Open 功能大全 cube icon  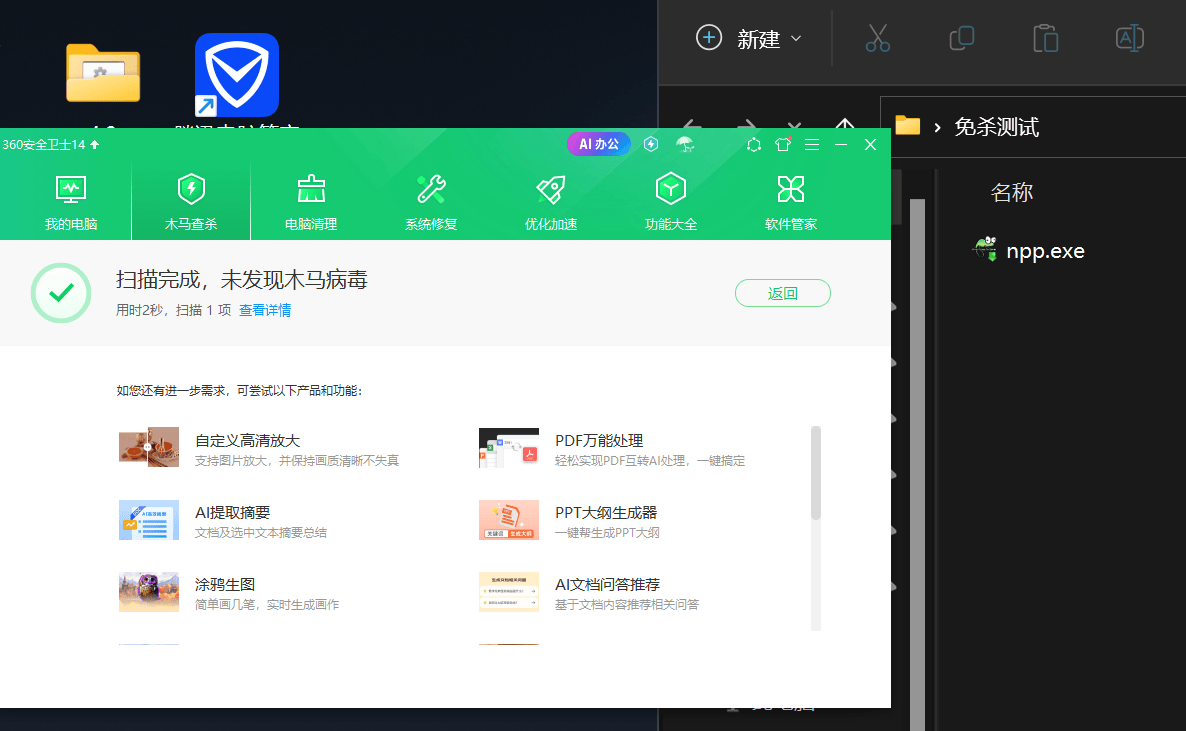tap(671, 189)
